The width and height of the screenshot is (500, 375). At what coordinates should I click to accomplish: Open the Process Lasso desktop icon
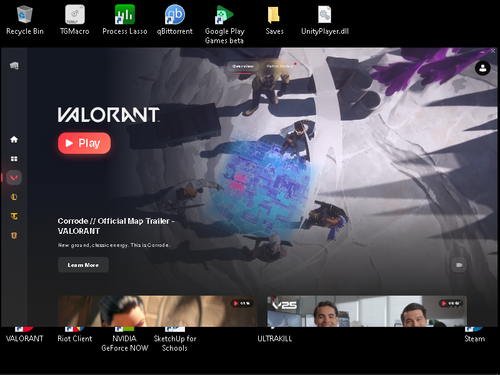[x=125, y=20]
